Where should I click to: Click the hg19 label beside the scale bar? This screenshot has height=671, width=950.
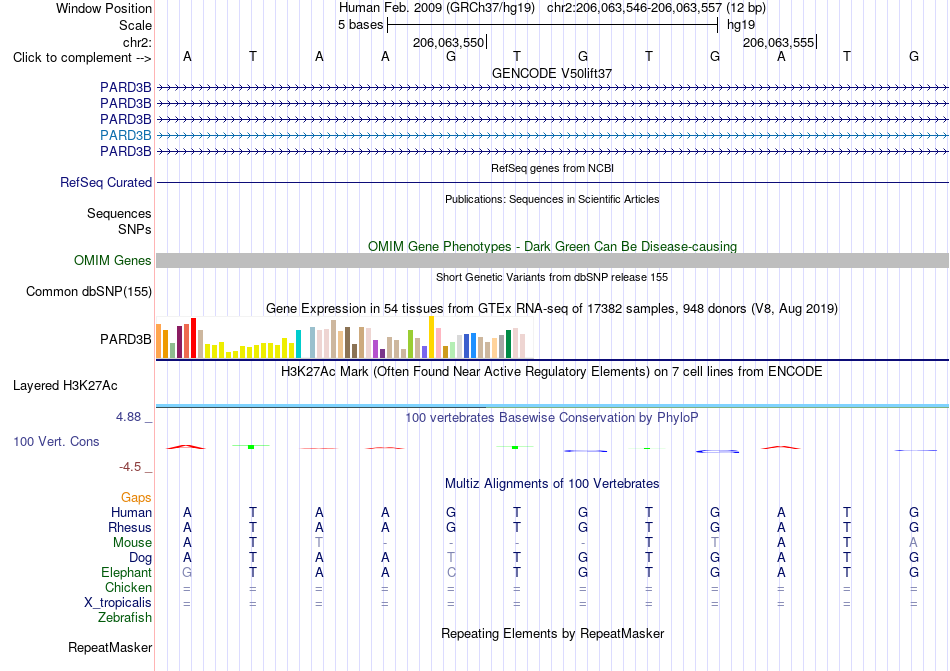(x=741, y=25)
